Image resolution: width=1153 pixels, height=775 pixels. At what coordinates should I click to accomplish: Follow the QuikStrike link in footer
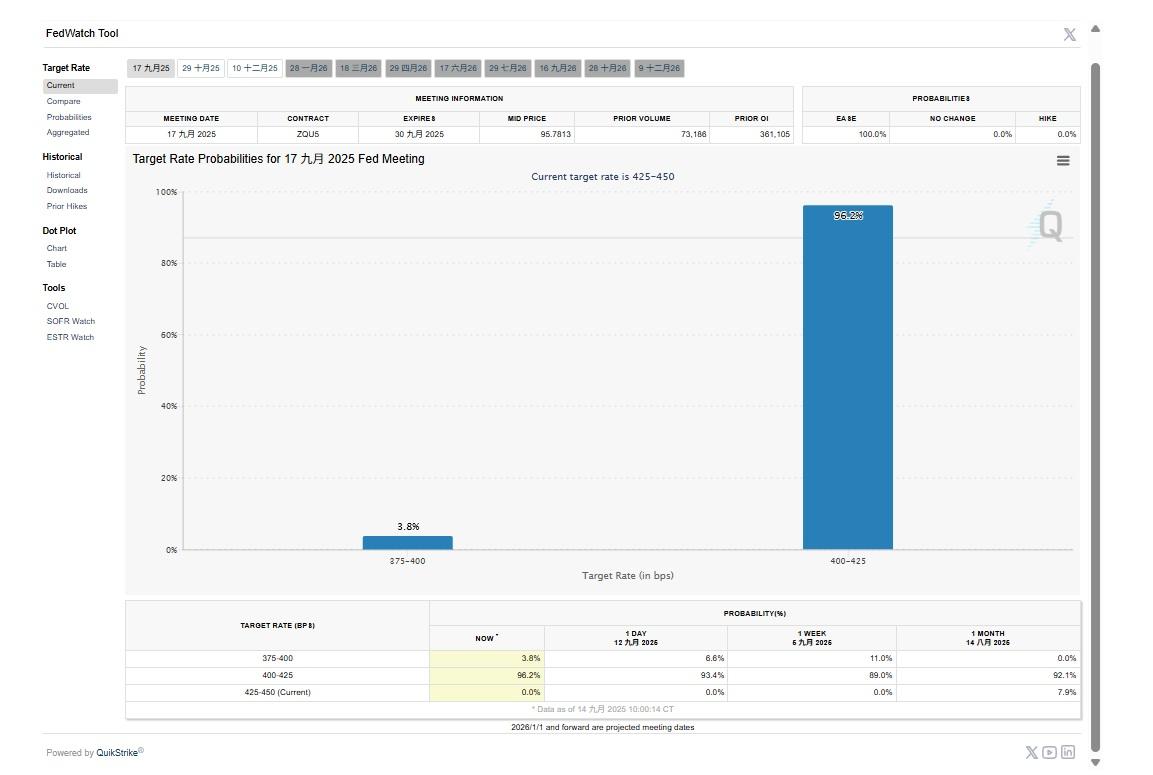[118, 753]
